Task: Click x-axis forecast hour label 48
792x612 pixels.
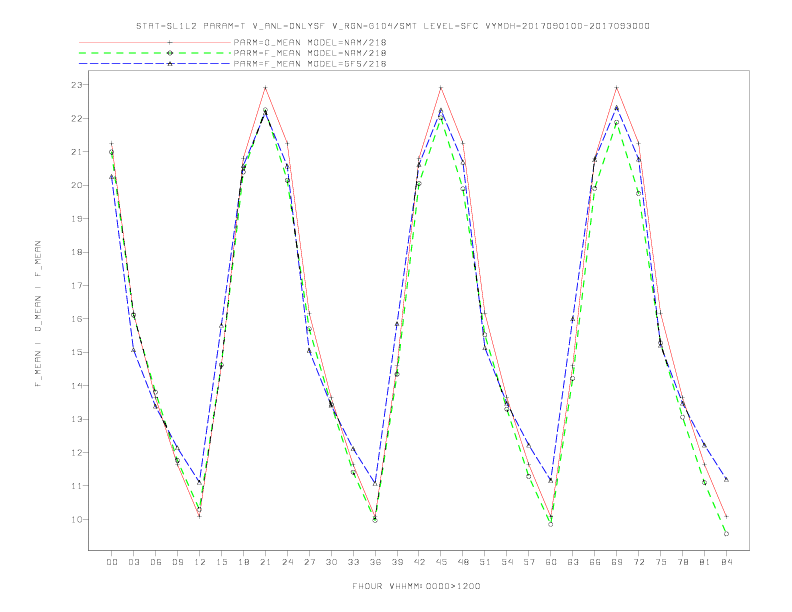Action: pos(463,562)
